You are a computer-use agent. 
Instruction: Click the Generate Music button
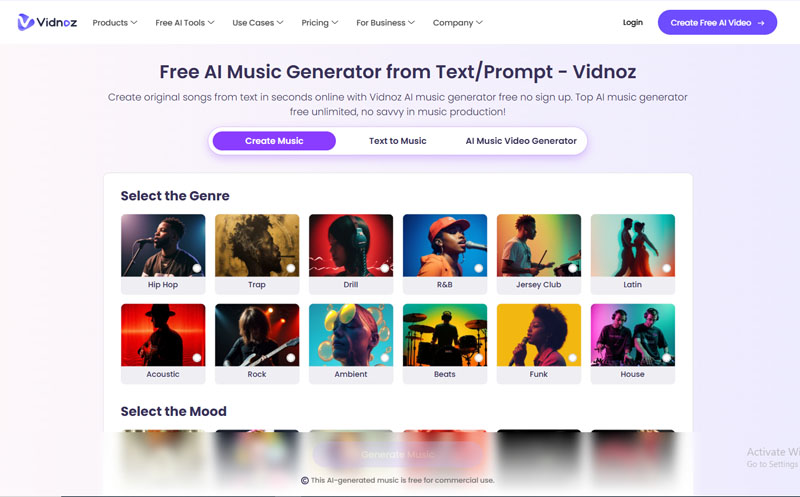tap(397, 454)
